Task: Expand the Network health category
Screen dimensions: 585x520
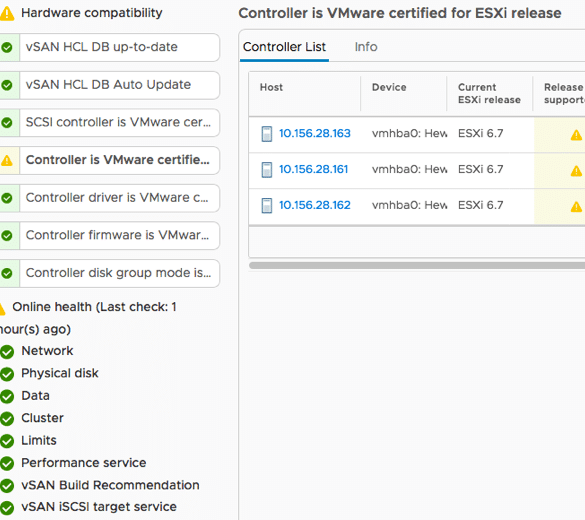Action: (47, 351)
